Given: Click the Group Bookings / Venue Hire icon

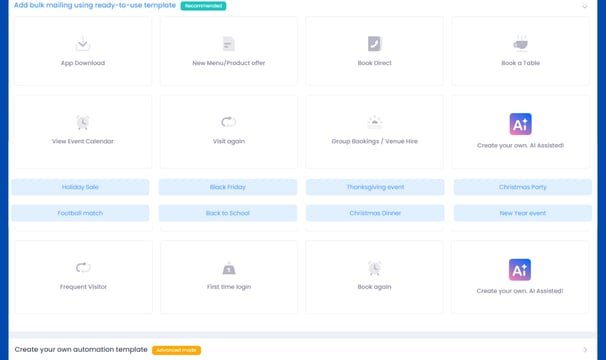Looking at the screenshot, I should (x=374, y=122).
